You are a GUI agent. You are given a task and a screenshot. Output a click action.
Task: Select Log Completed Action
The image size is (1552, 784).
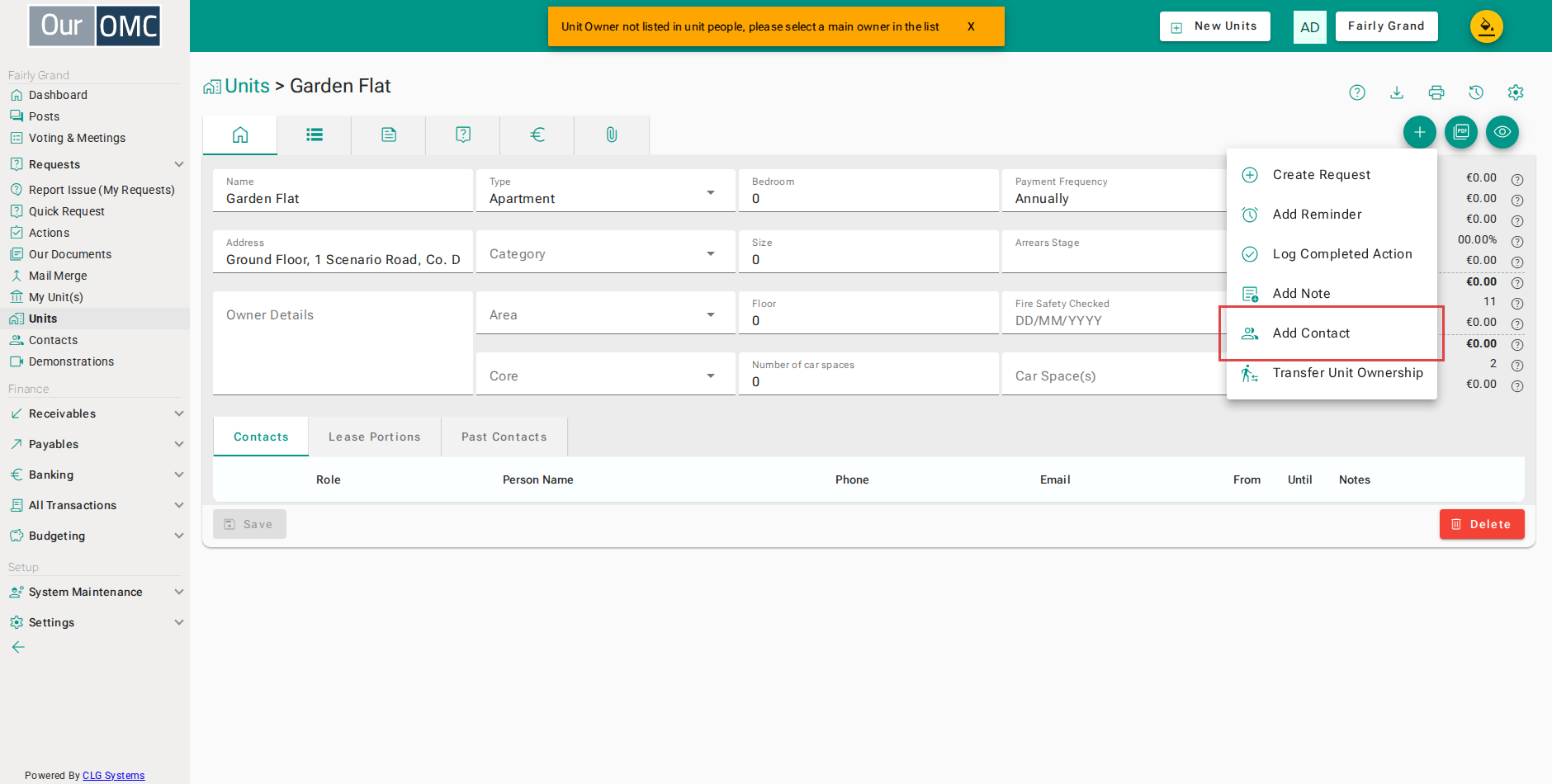[x=1332, y=254]
